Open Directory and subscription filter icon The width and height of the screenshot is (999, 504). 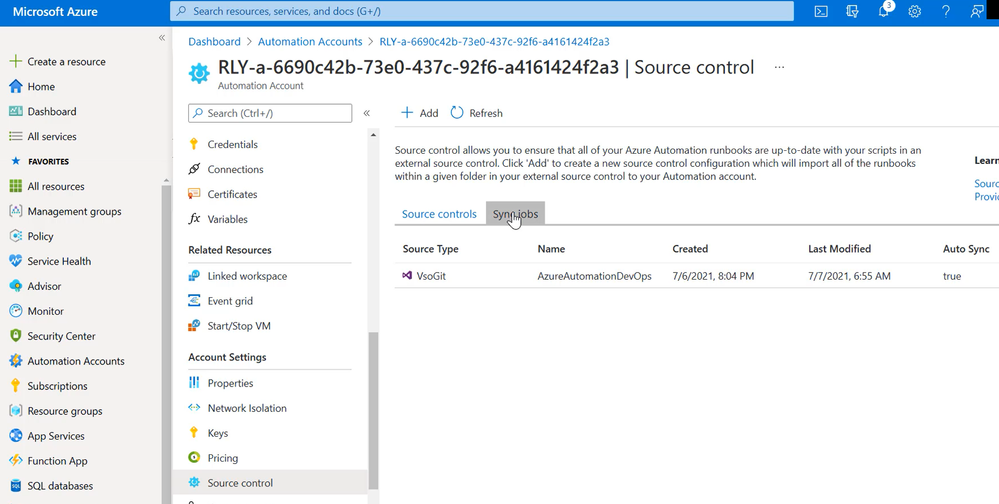(x=852, y=11)
